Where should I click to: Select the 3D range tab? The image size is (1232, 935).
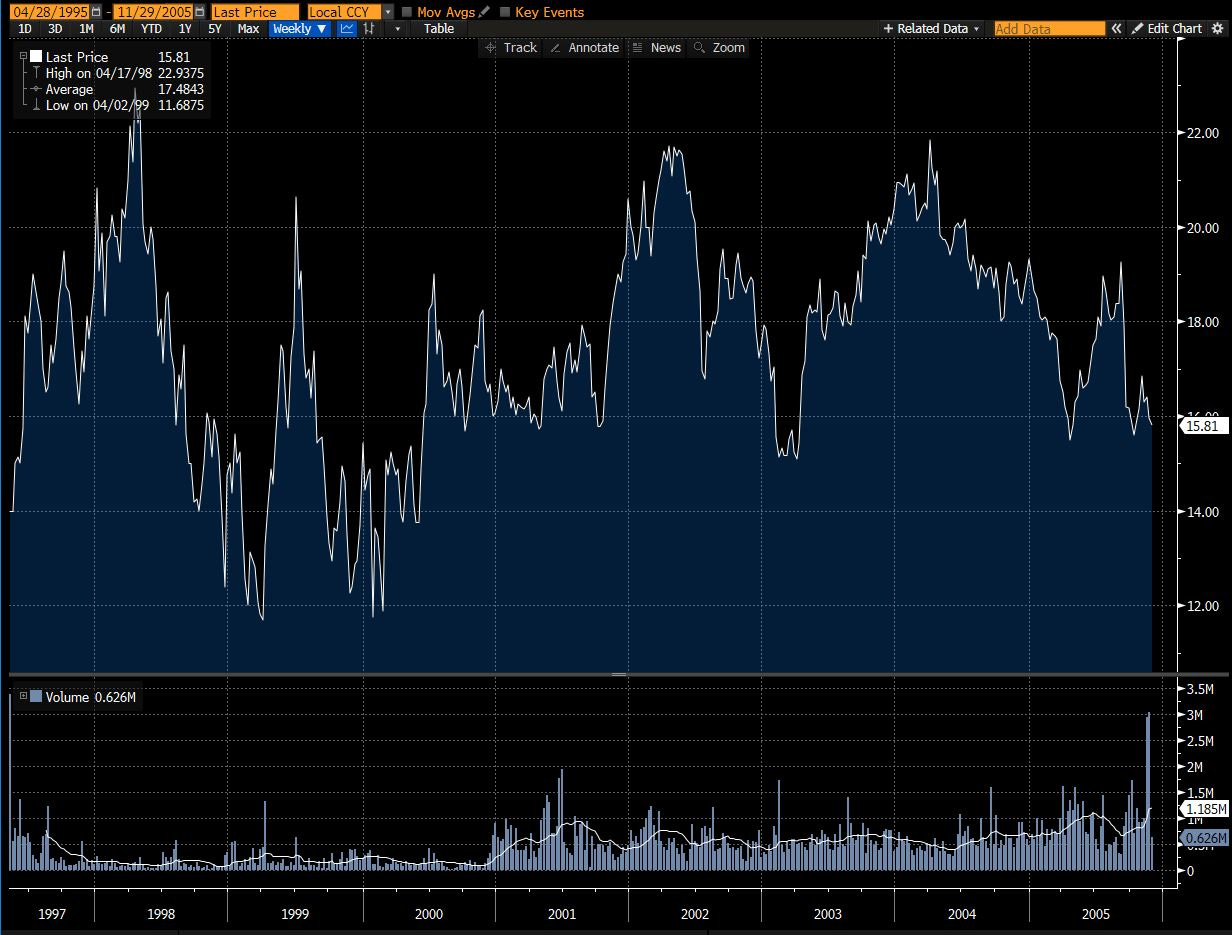(x=55, y=29)
